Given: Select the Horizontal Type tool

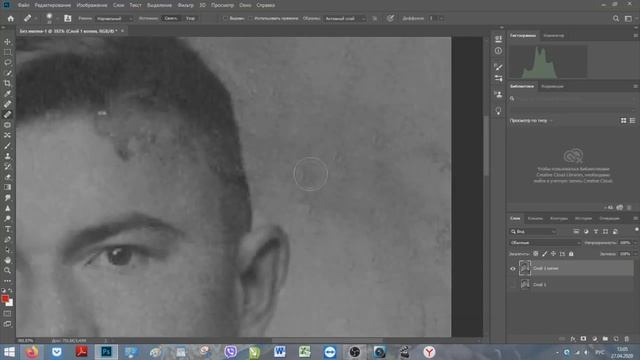Looking at the screenshot, I should (x=7, y=229).
